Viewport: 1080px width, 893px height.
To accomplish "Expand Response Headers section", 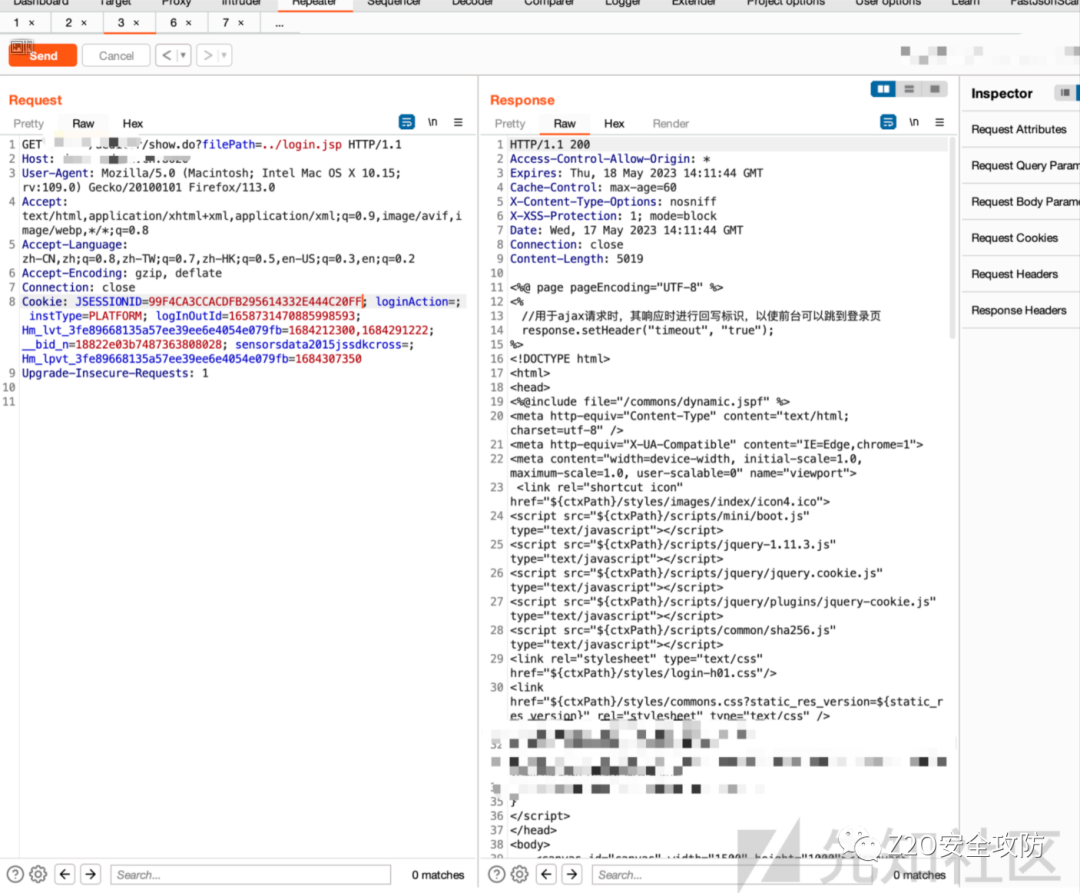I will (x=1019, y=310).
